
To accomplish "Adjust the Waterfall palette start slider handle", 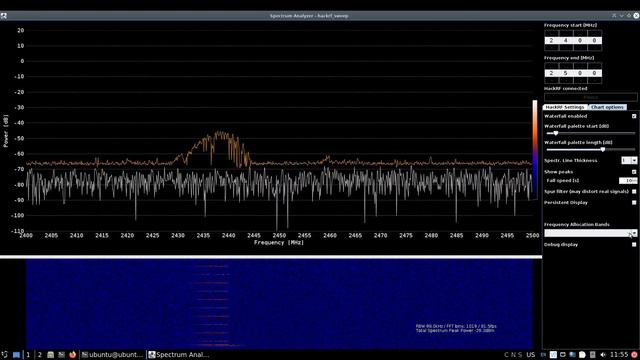I will [x=556, y=133].
